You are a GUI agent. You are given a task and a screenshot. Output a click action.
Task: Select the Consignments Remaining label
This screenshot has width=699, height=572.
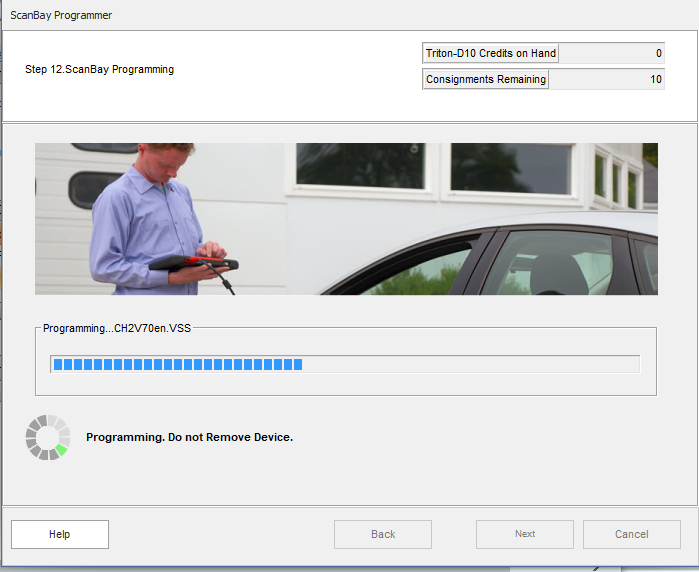pyautogui.click(x=485, y=79)
